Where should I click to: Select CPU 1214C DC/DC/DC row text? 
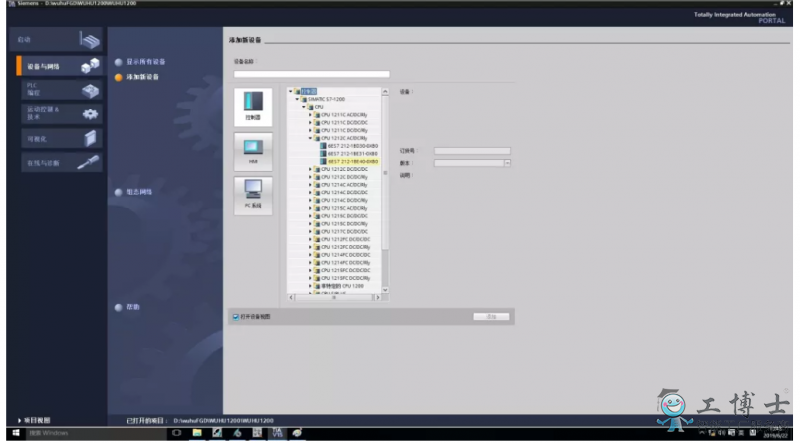click(x=344, y=192)
